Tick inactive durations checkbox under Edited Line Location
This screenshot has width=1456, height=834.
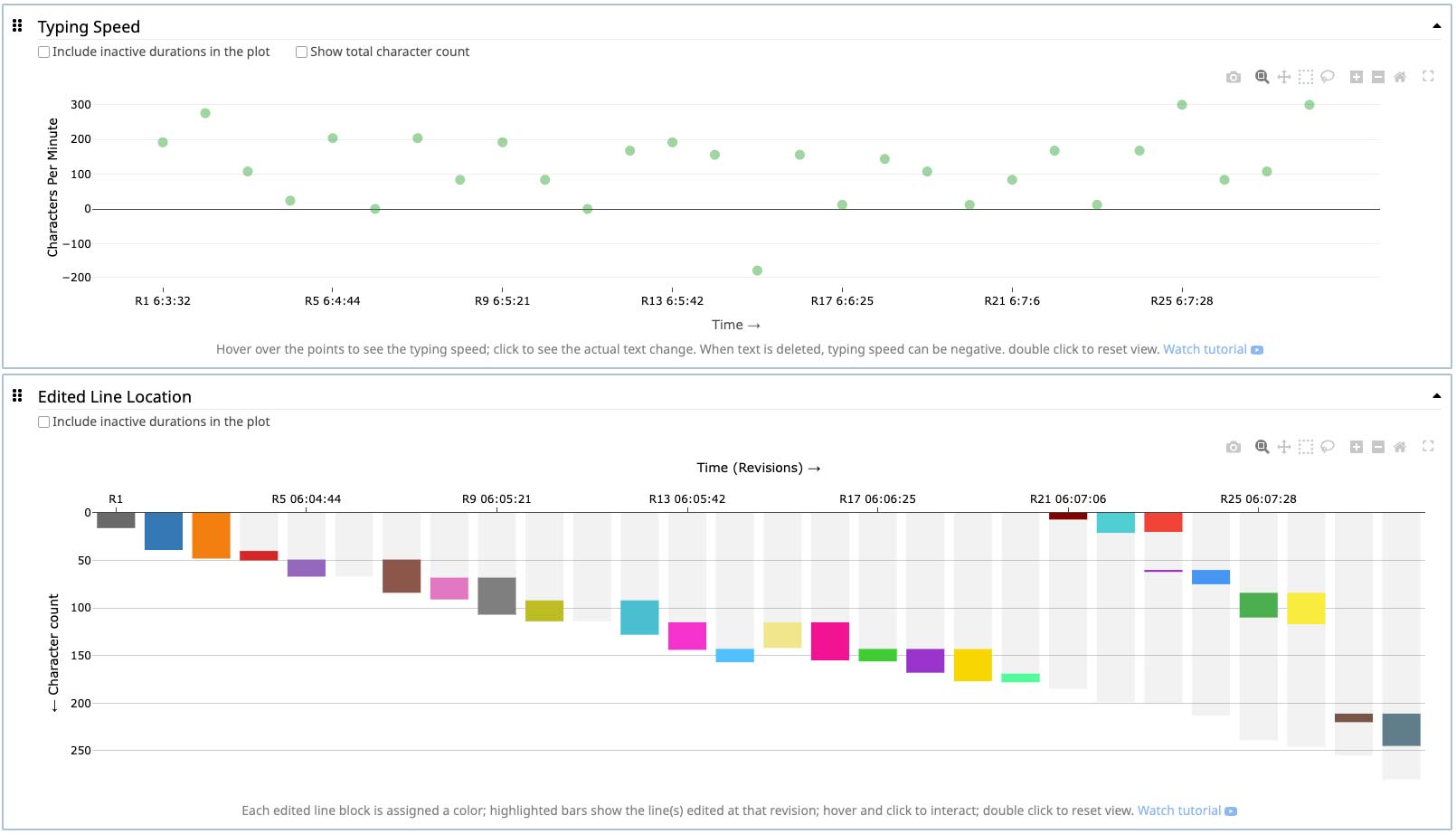coord(43,422)
